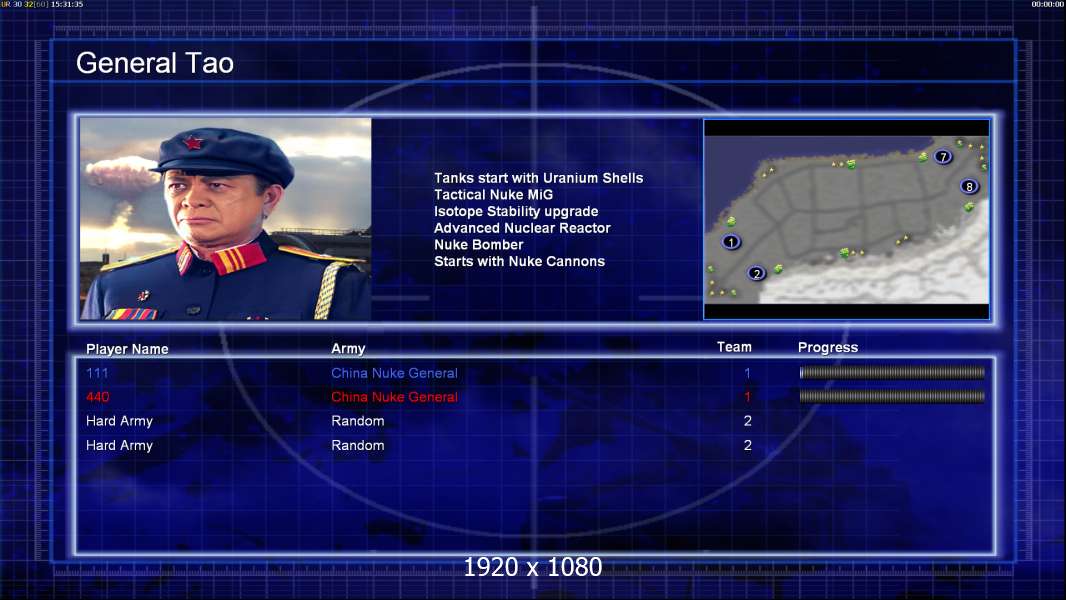The width and height of the screenshot is (1066, 600).
Task: Click team number of player 440
Action: pos(747,397)
